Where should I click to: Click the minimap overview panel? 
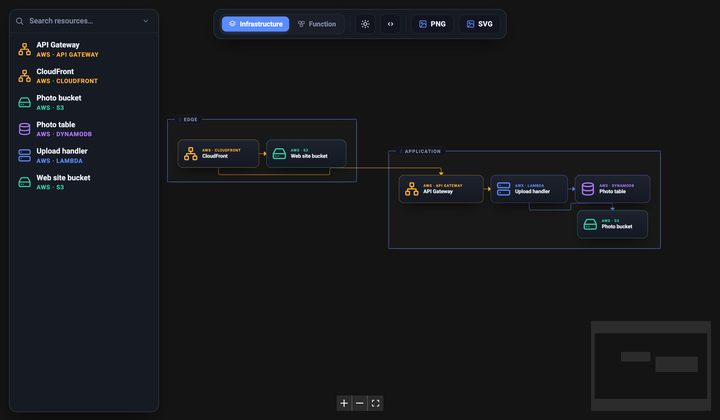click(651, 366)
